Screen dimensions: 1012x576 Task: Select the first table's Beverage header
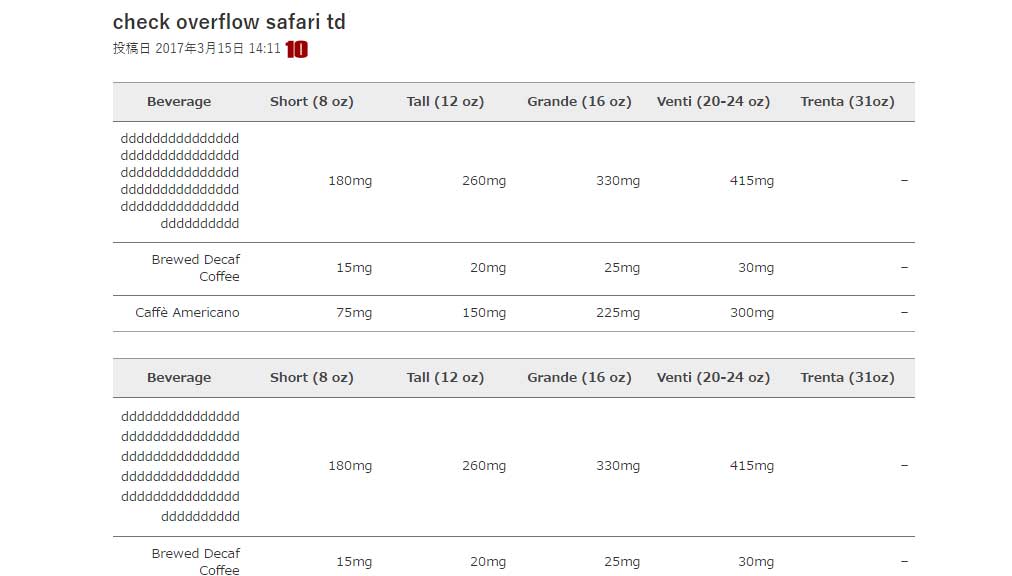coord(179,101)
